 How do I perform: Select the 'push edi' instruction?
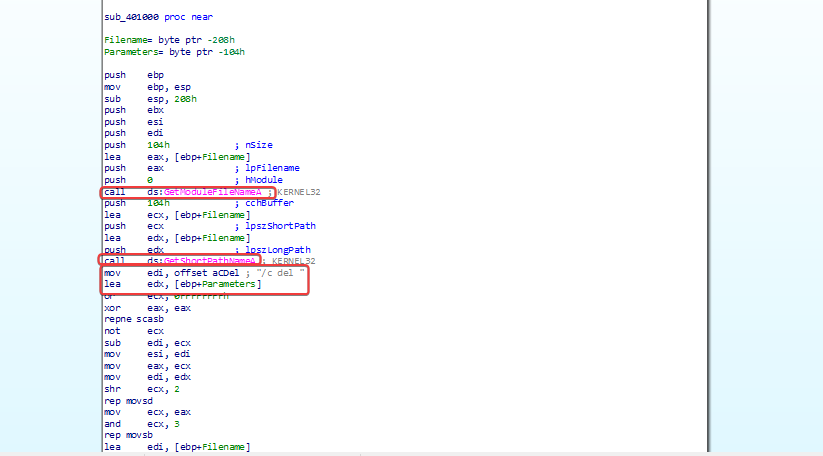[134, 133]
